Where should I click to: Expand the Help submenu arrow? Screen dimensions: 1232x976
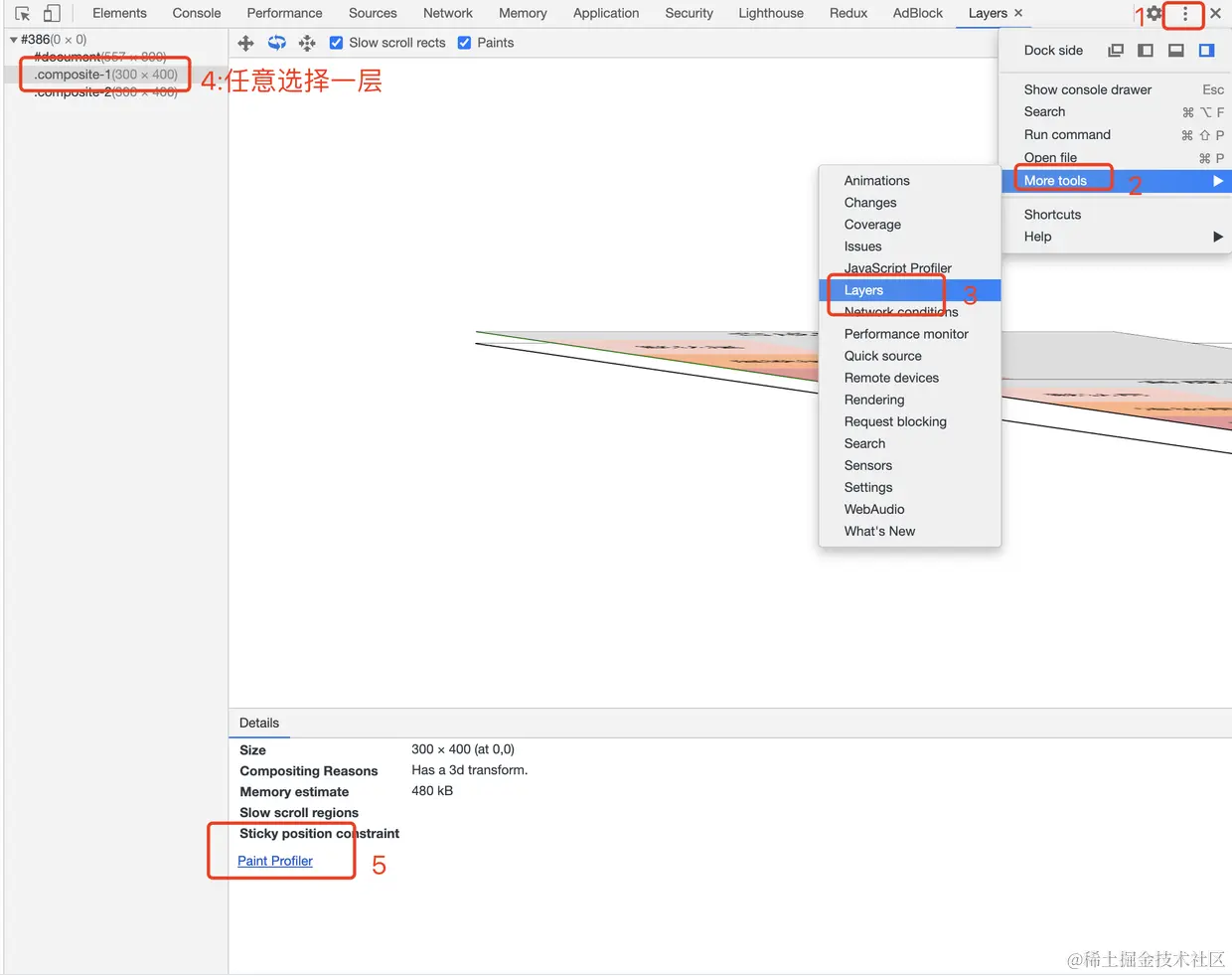1217,237
